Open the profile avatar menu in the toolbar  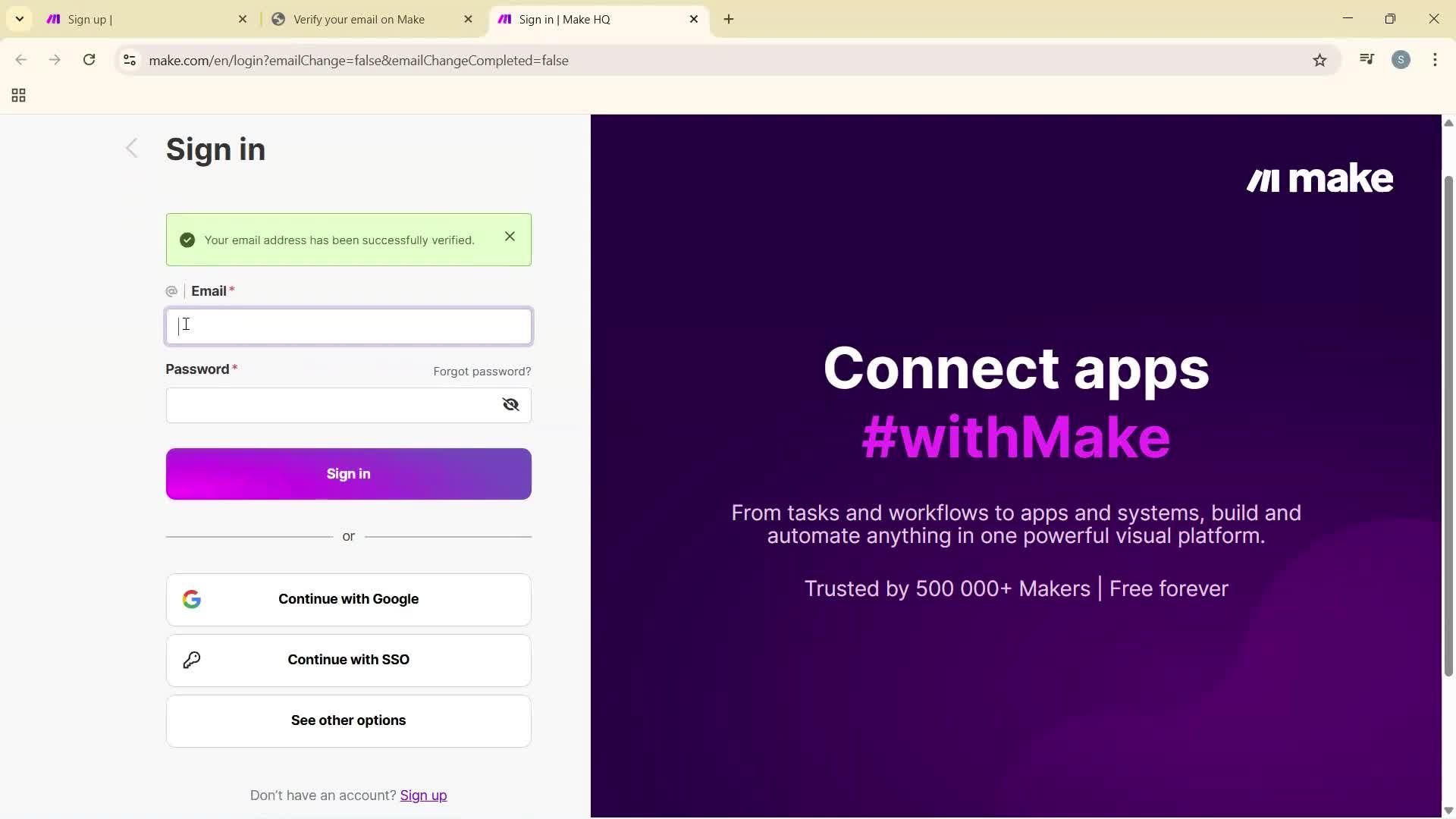tap(1401, 59)
